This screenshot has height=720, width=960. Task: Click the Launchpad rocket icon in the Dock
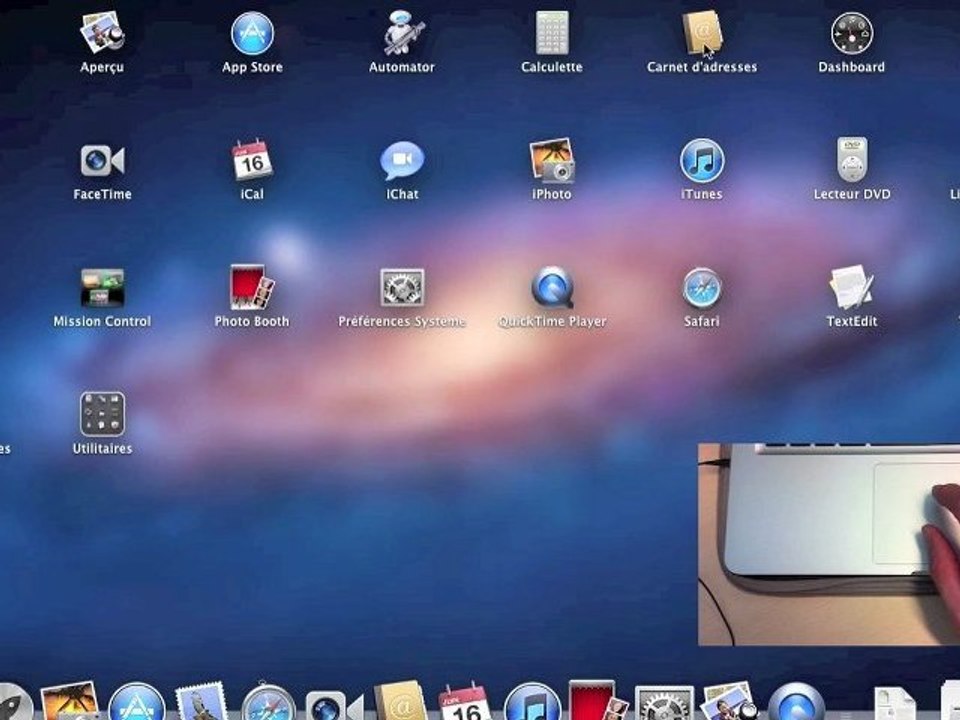[13, 703]
